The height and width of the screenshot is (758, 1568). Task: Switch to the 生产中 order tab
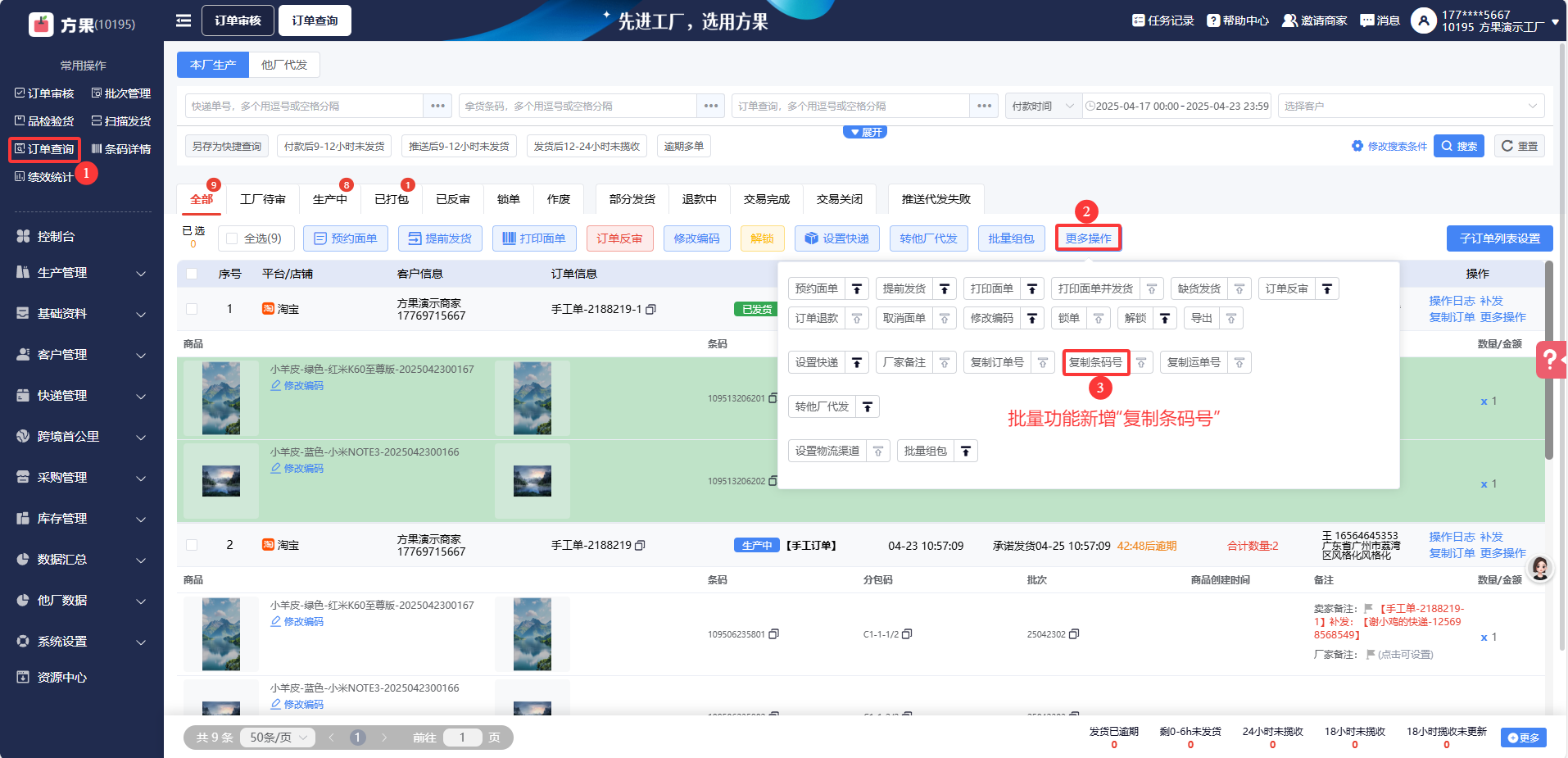point(329,199)
